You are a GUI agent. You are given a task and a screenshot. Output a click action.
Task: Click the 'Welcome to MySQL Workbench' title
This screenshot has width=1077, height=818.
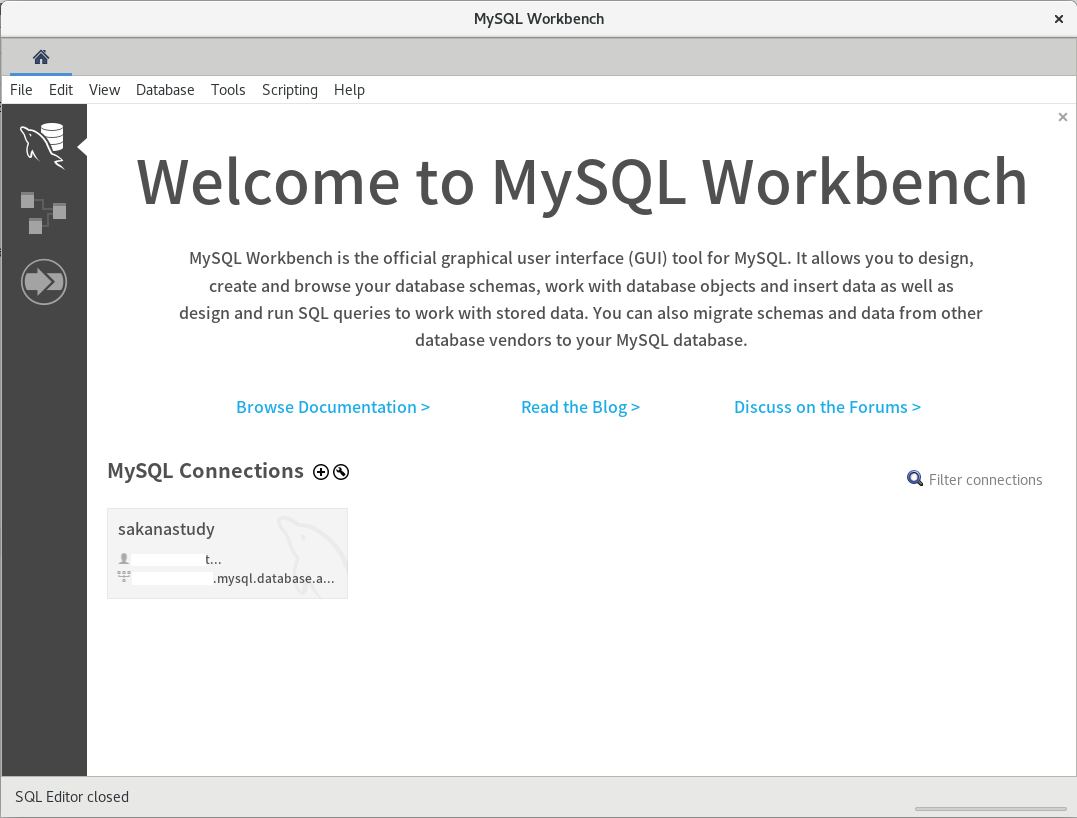click(582, 182)
